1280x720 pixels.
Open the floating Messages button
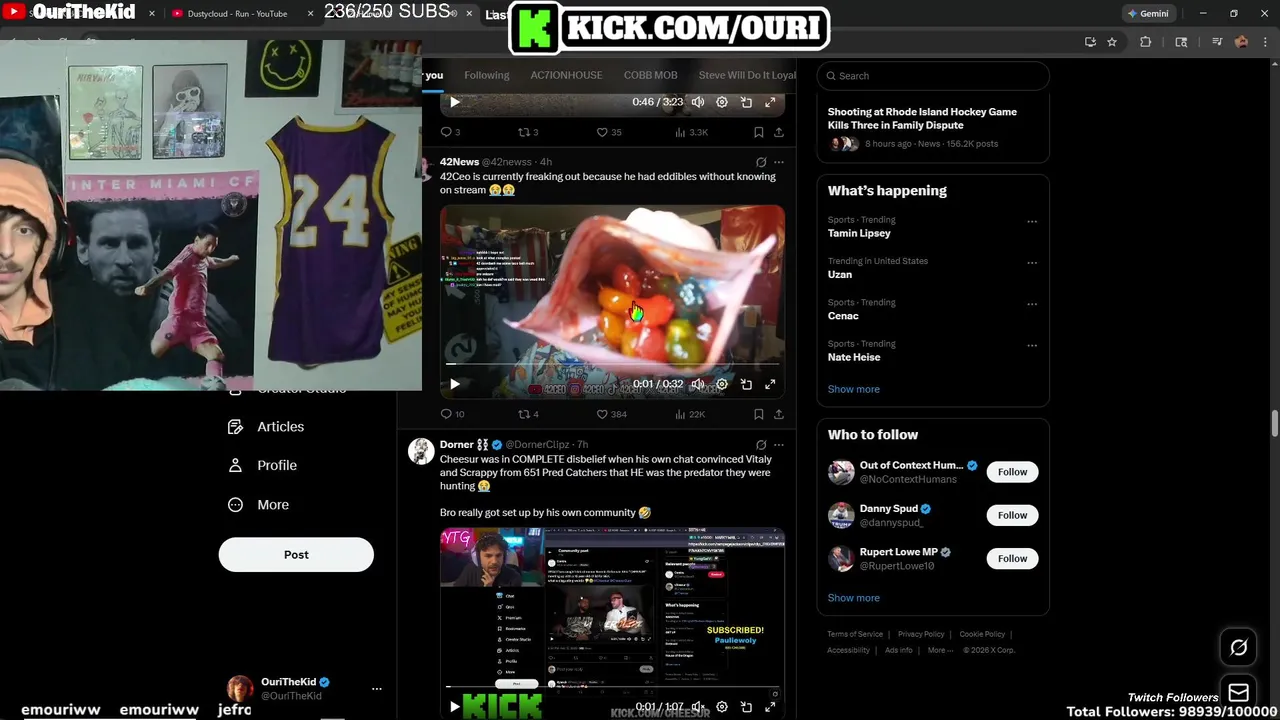click(1238, 692)
